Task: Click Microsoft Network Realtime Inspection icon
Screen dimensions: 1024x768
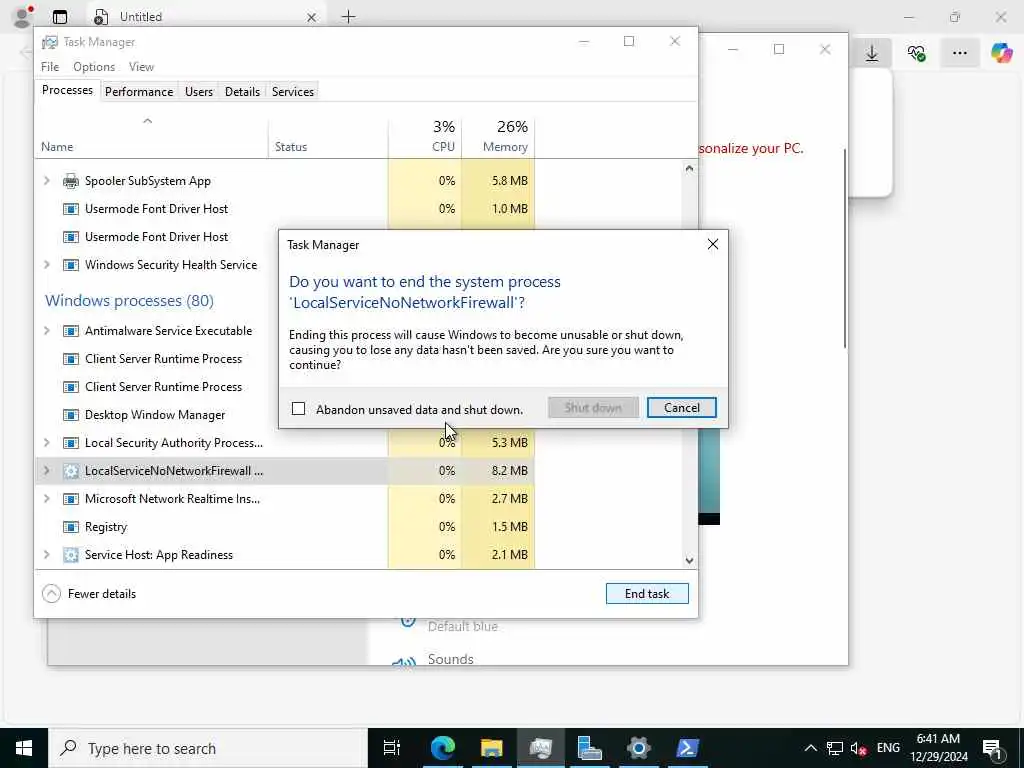Action: click(x=71, y=499)
